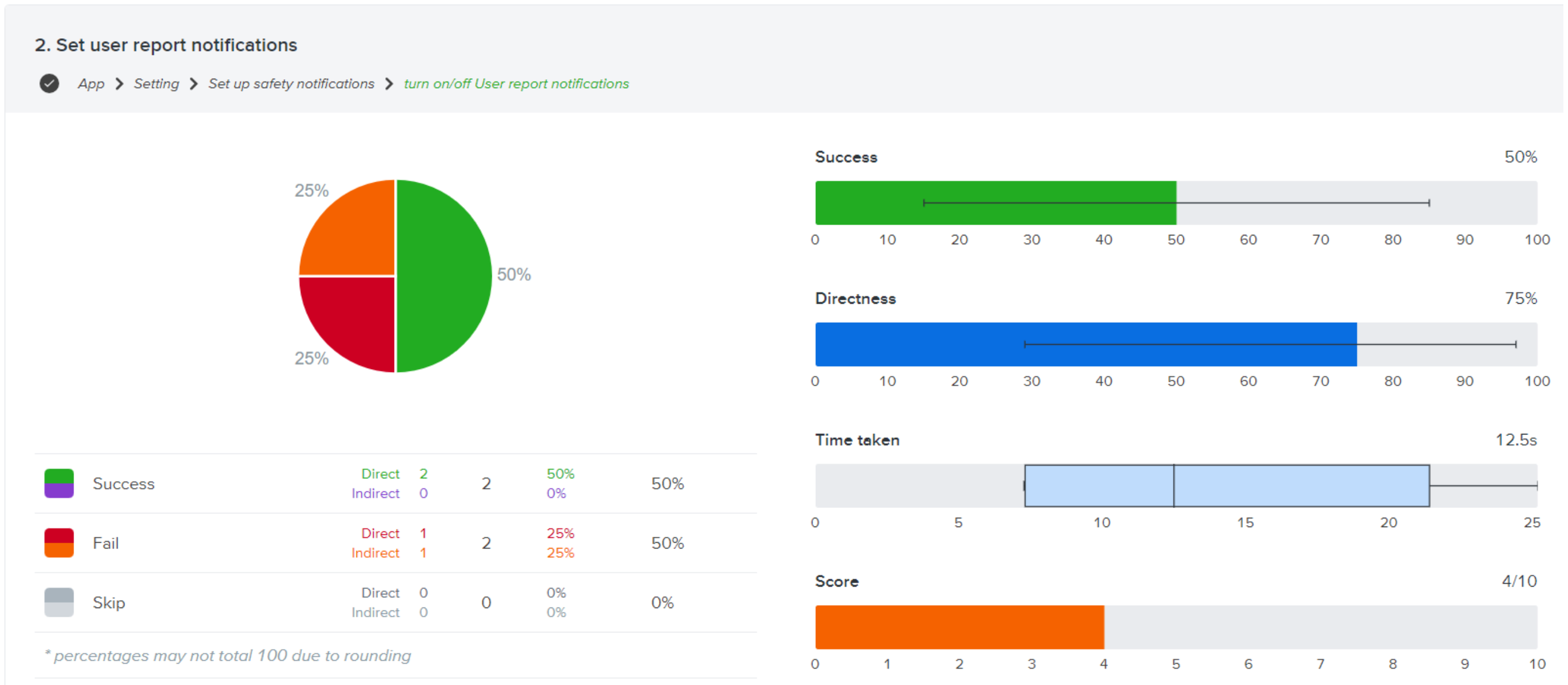Click the green Success progress bar
Viewport: 1568px width, 685px height.
coord(995,202)
